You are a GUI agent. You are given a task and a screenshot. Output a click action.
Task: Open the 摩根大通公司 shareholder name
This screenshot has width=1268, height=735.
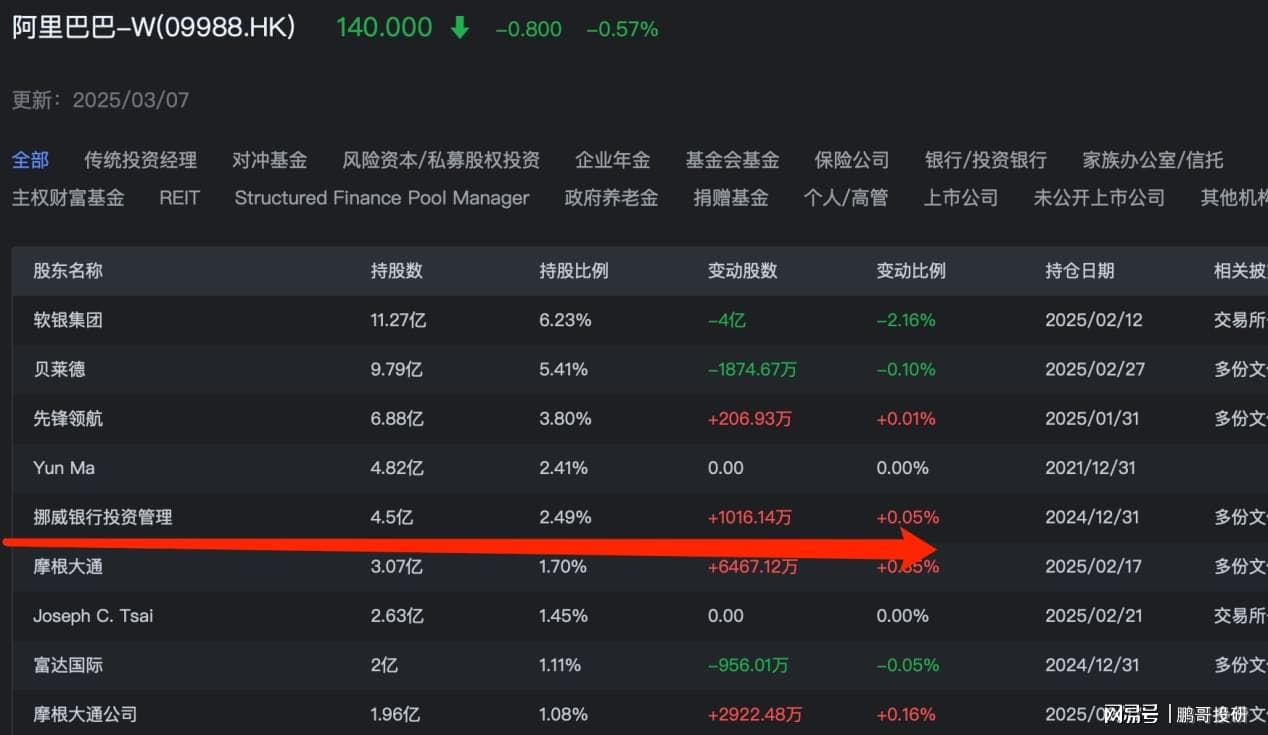tap(85, 714)
